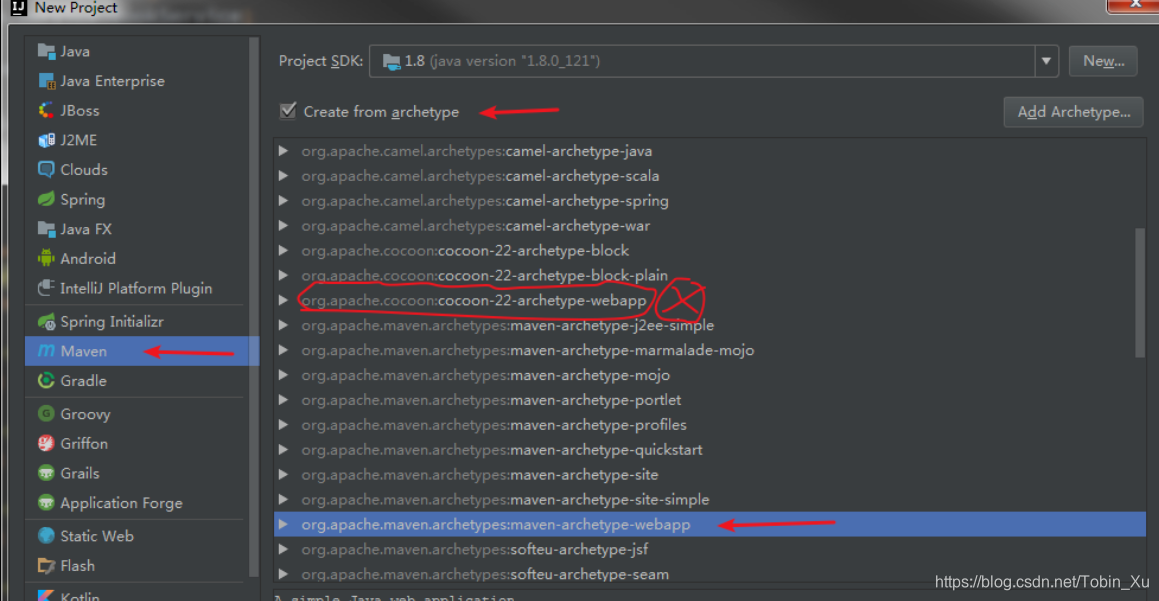Click the Grails icon

(46, 472)
